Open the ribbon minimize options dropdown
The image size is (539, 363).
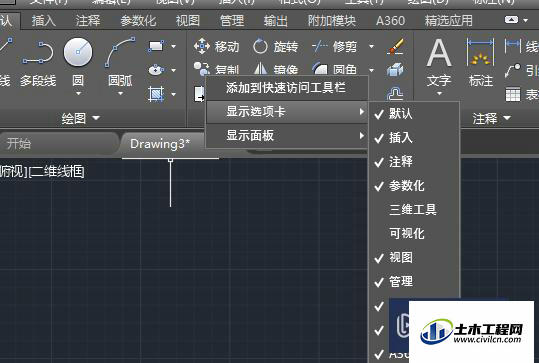526,20
